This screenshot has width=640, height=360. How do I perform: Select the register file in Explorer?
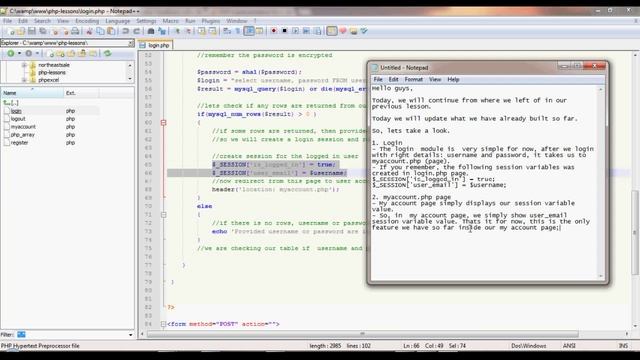pos(19,143)
